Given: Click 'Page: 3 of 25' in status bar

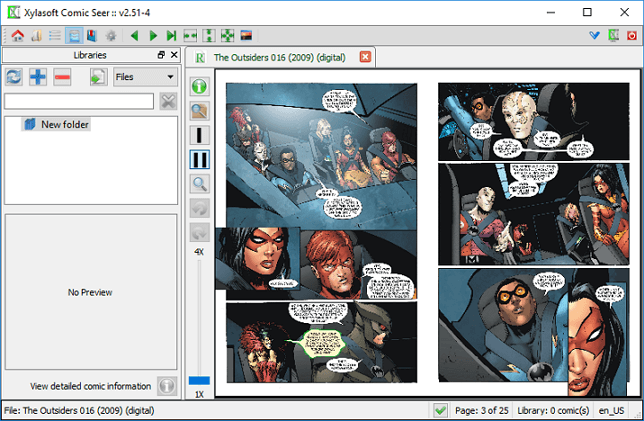Looking at the screenshot, I should point(481,410).
